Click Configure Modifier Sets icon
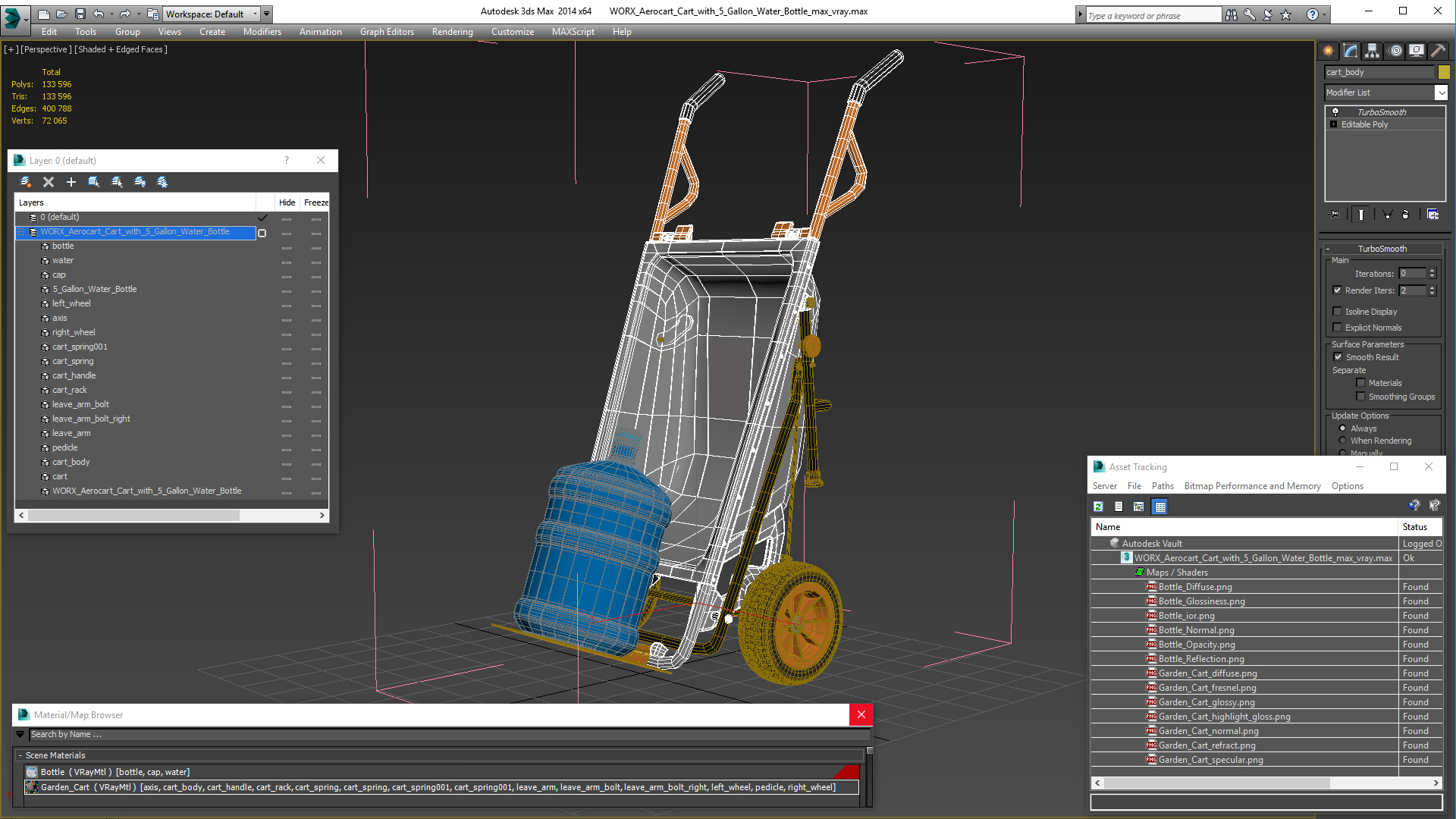This screenshot has height=819, width=1456. tap(1432, 215)
